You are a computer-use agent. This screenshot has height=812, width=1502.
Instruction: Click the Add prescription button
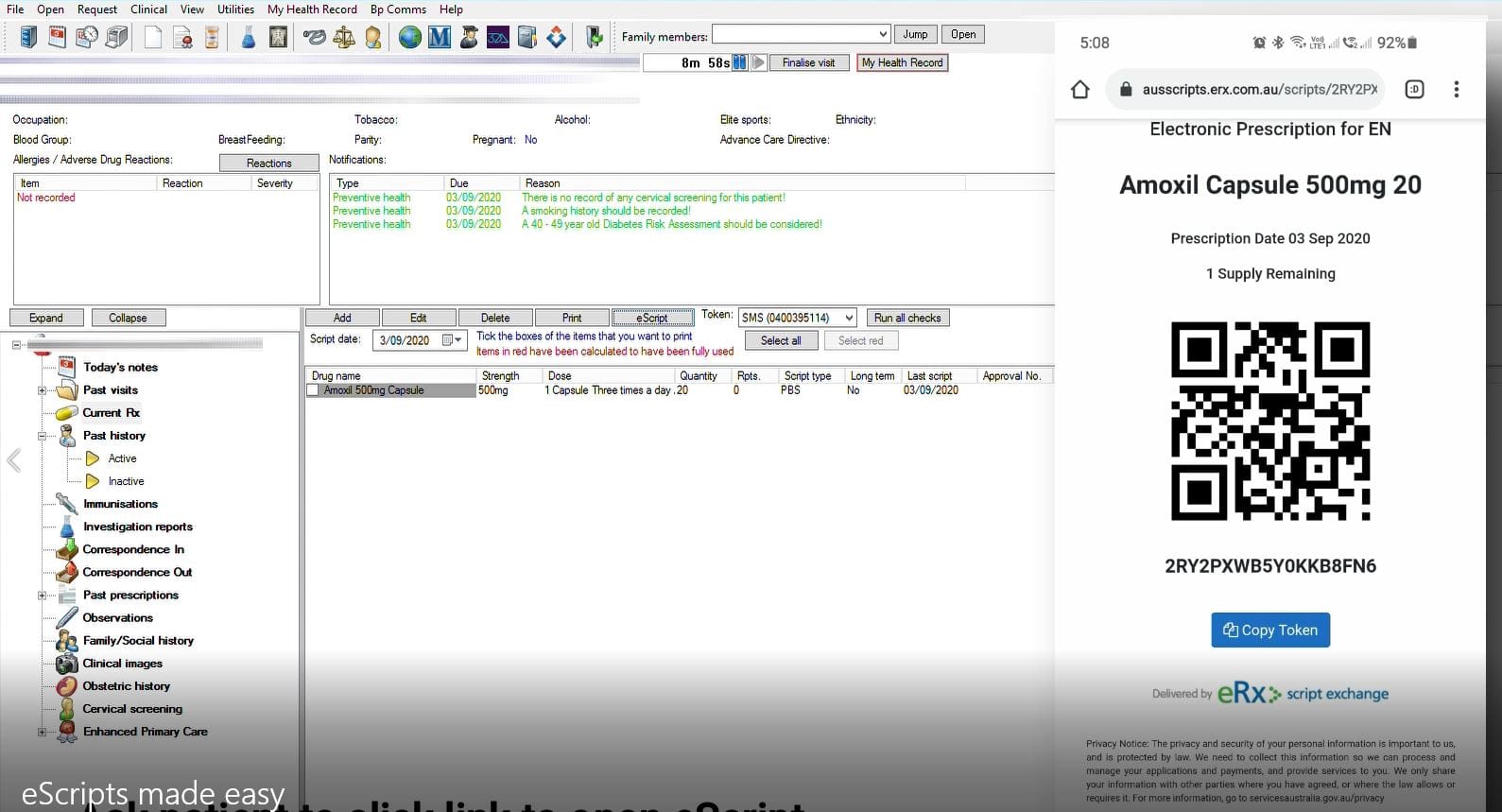(342, 318)
